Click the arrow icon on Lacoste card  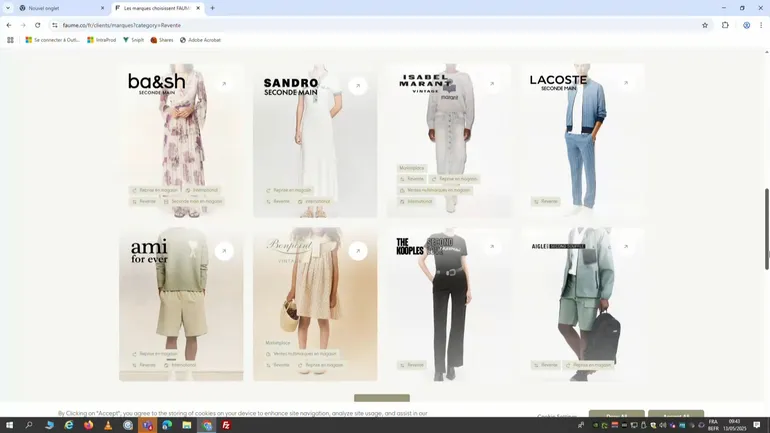(626, 84)
